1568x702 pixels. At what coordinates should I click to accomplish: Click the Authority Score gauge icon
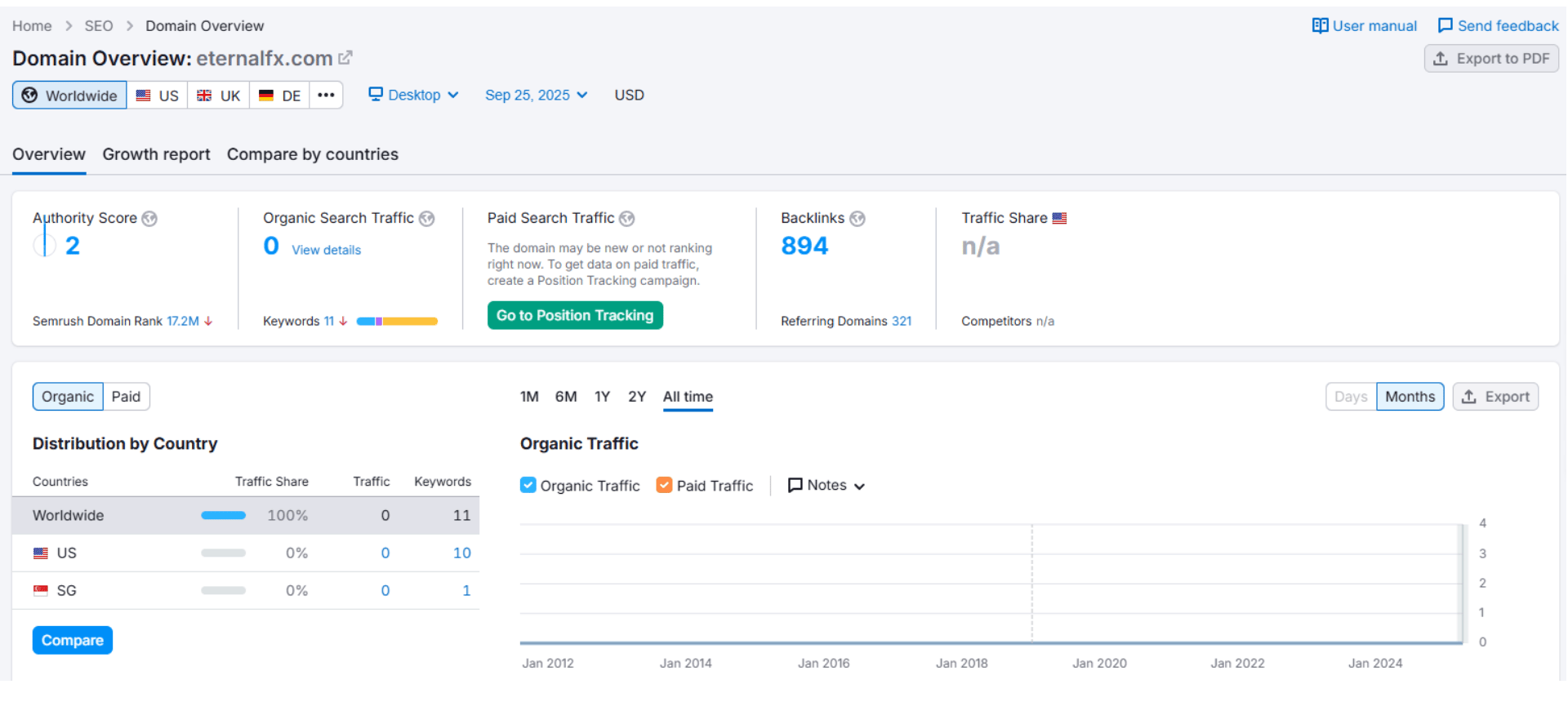coord(44,245)
